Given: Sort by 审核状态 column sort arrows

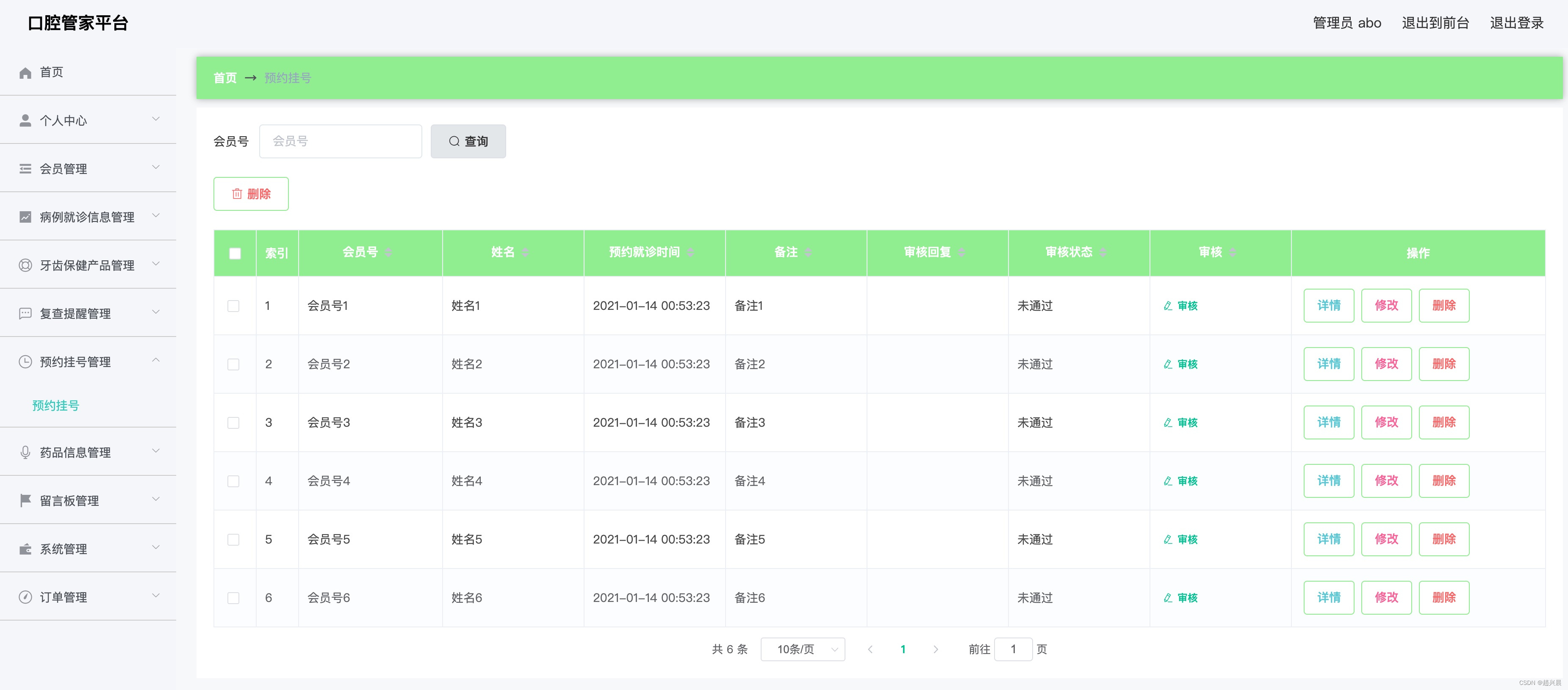Looking at the screenshot, I should tap(1103, 253).
